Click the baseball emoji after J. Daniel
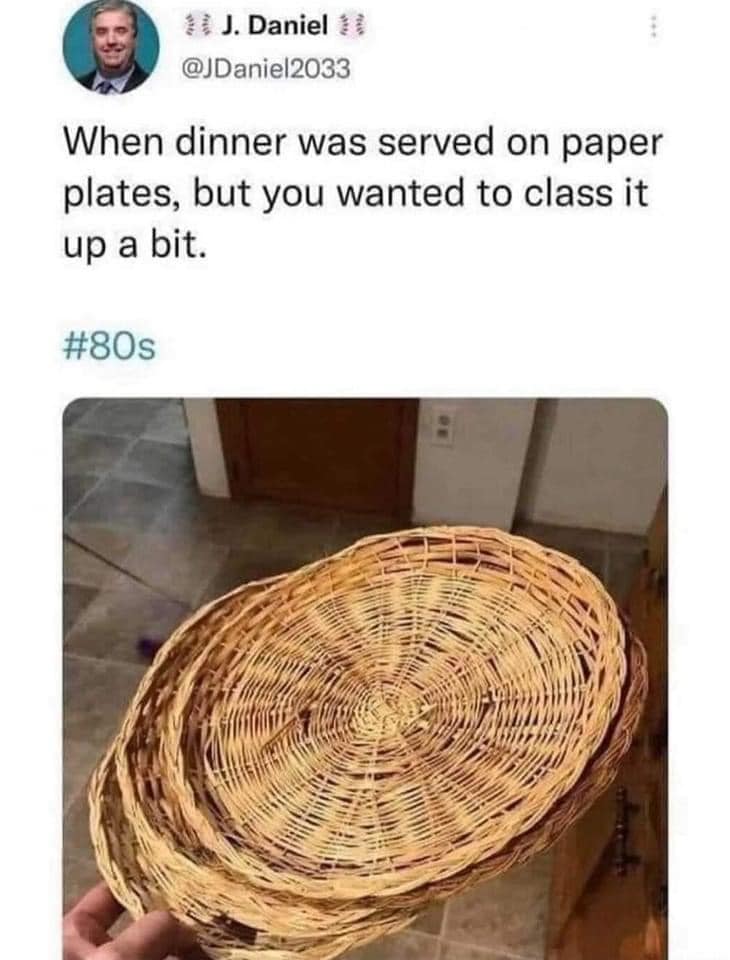730x960 pixels. tap(350, 26)
